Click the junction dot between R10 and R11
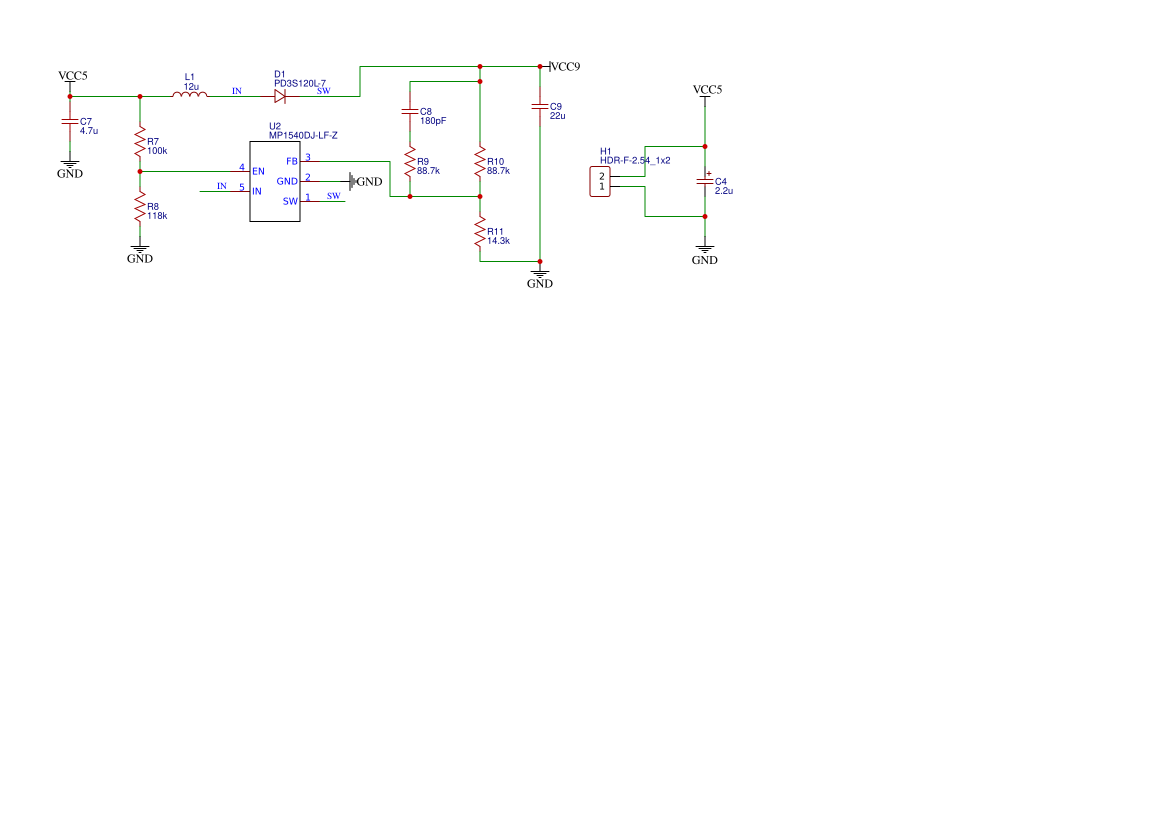This screenshot has width=1169, height=827. coord(480,197)
